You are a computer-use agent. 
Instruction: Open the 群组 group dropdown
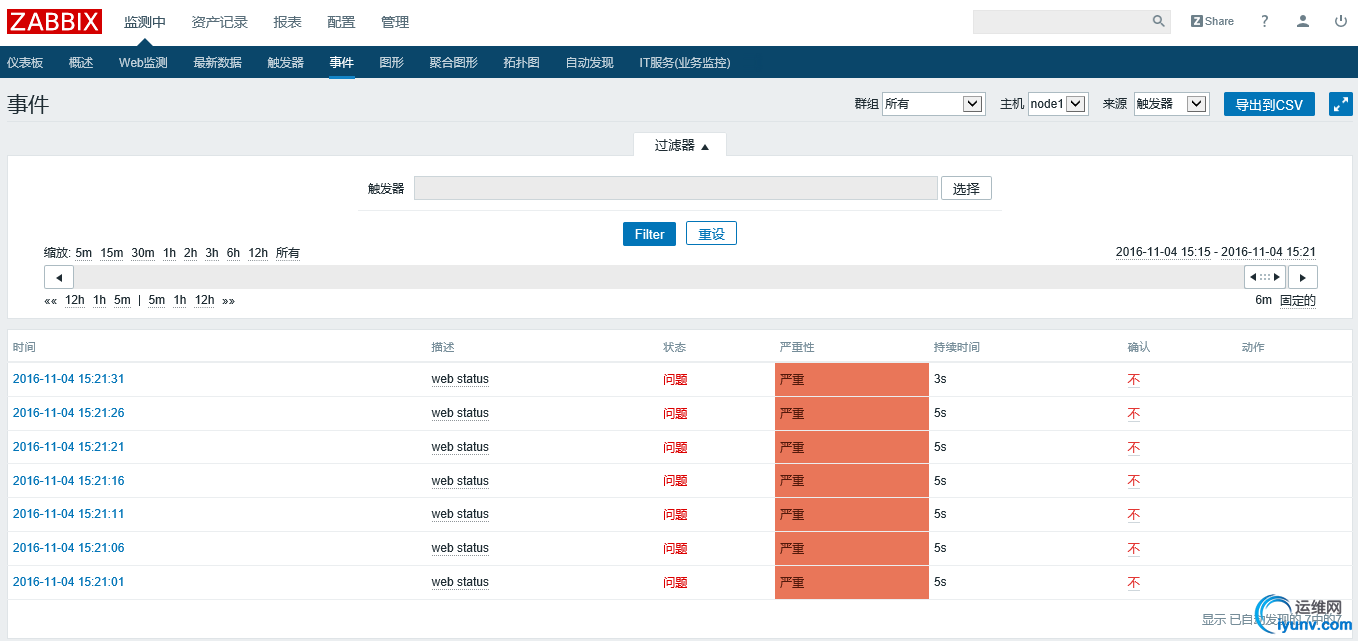[x=933, y=104]
